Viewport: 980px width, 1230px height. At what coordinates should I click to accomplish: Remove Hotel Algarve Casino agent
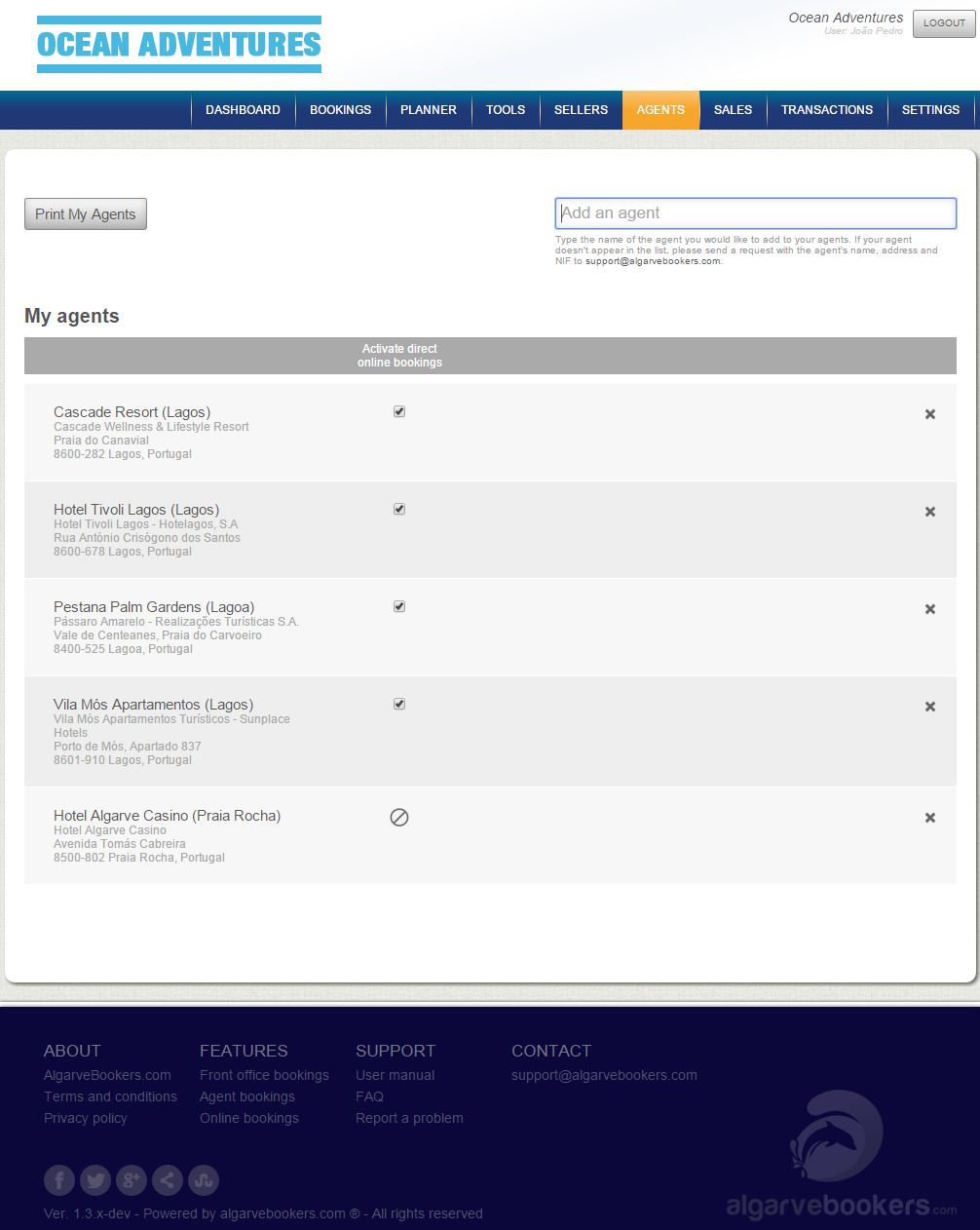[930, 818]
